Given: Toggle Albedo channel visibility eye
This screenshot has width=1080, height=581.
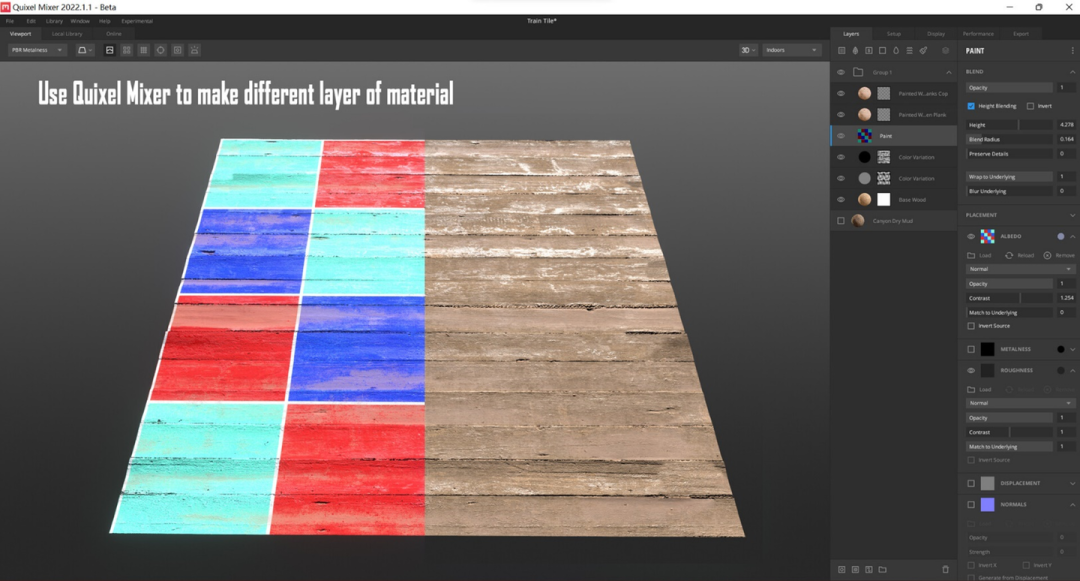Looking at the screenshot, I should [971, 236].
